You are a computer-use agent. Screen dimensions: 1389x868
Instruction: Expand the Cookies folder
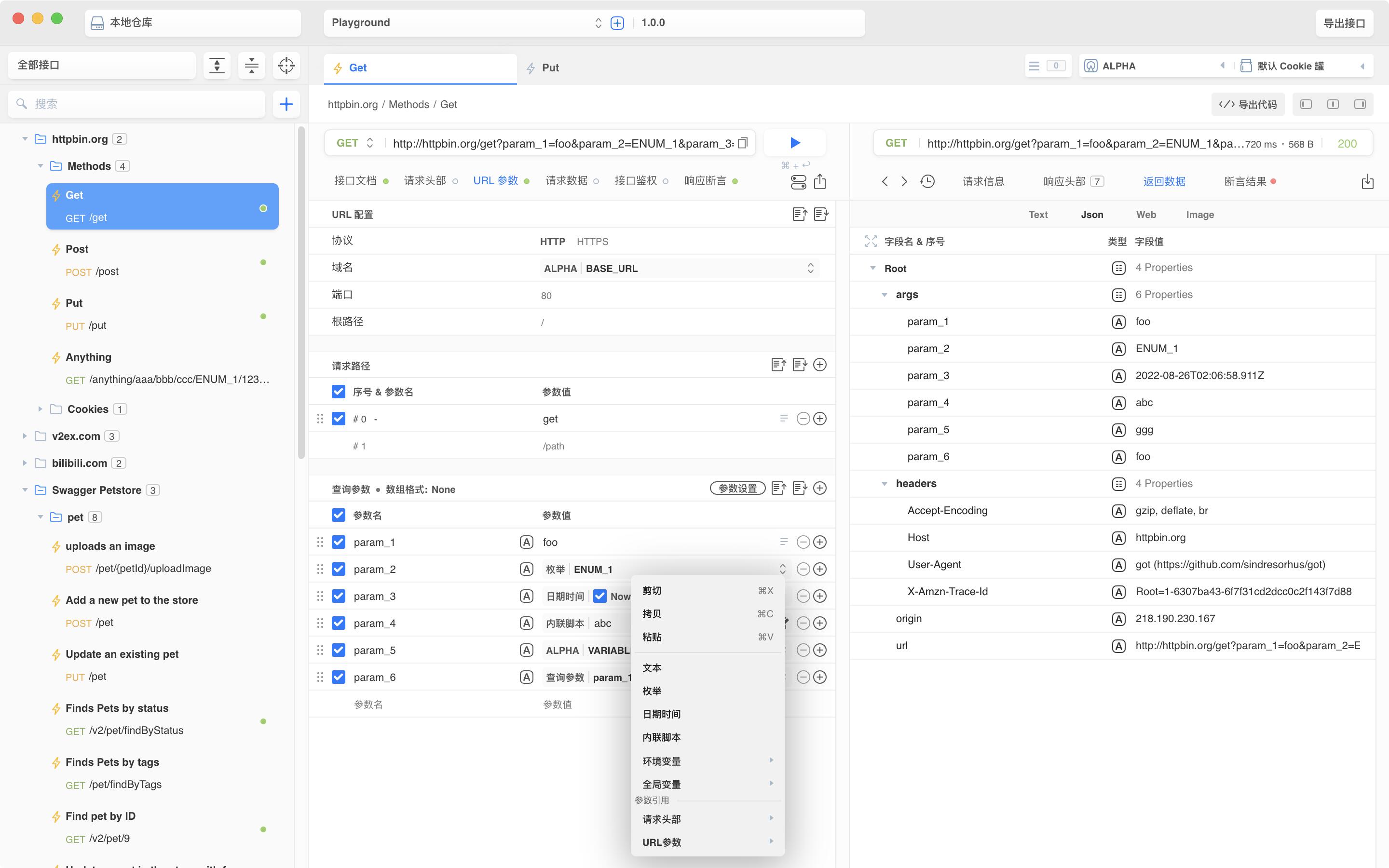point(40,409)
